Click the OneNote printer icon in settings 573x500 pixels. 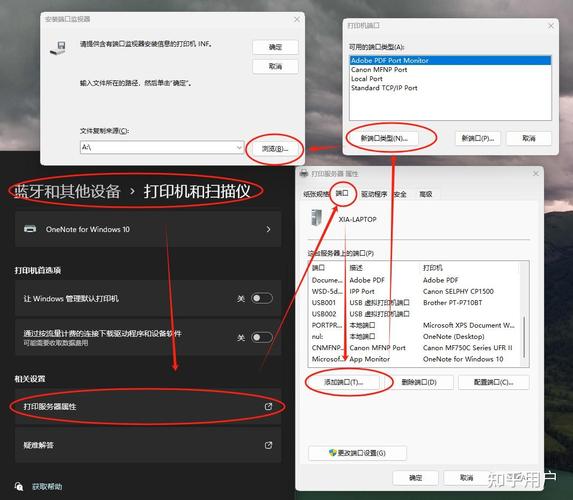(30, 229)
